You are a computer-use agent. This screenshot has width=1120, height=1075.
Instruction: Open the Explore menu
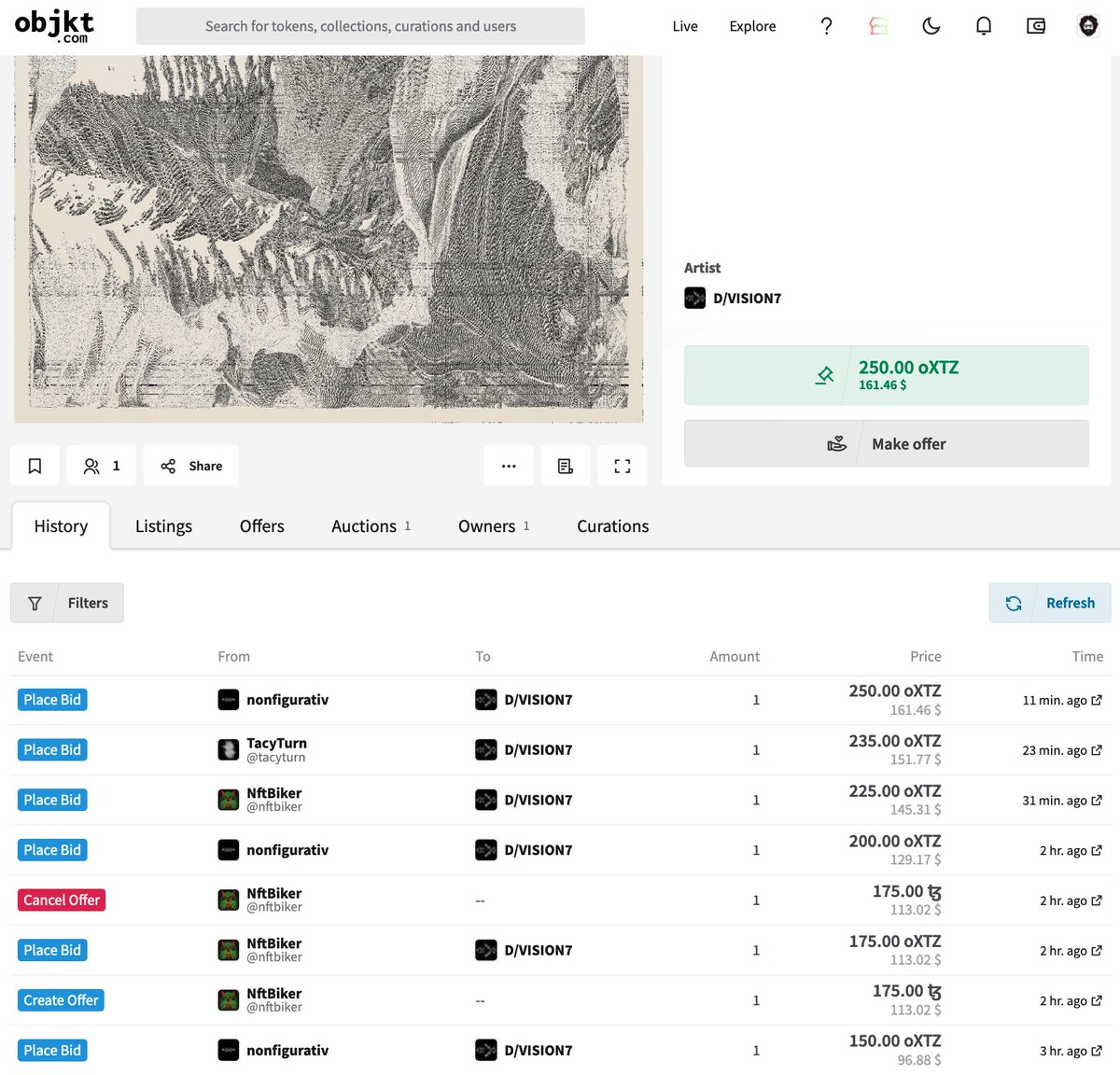click(x=752, y=26)
